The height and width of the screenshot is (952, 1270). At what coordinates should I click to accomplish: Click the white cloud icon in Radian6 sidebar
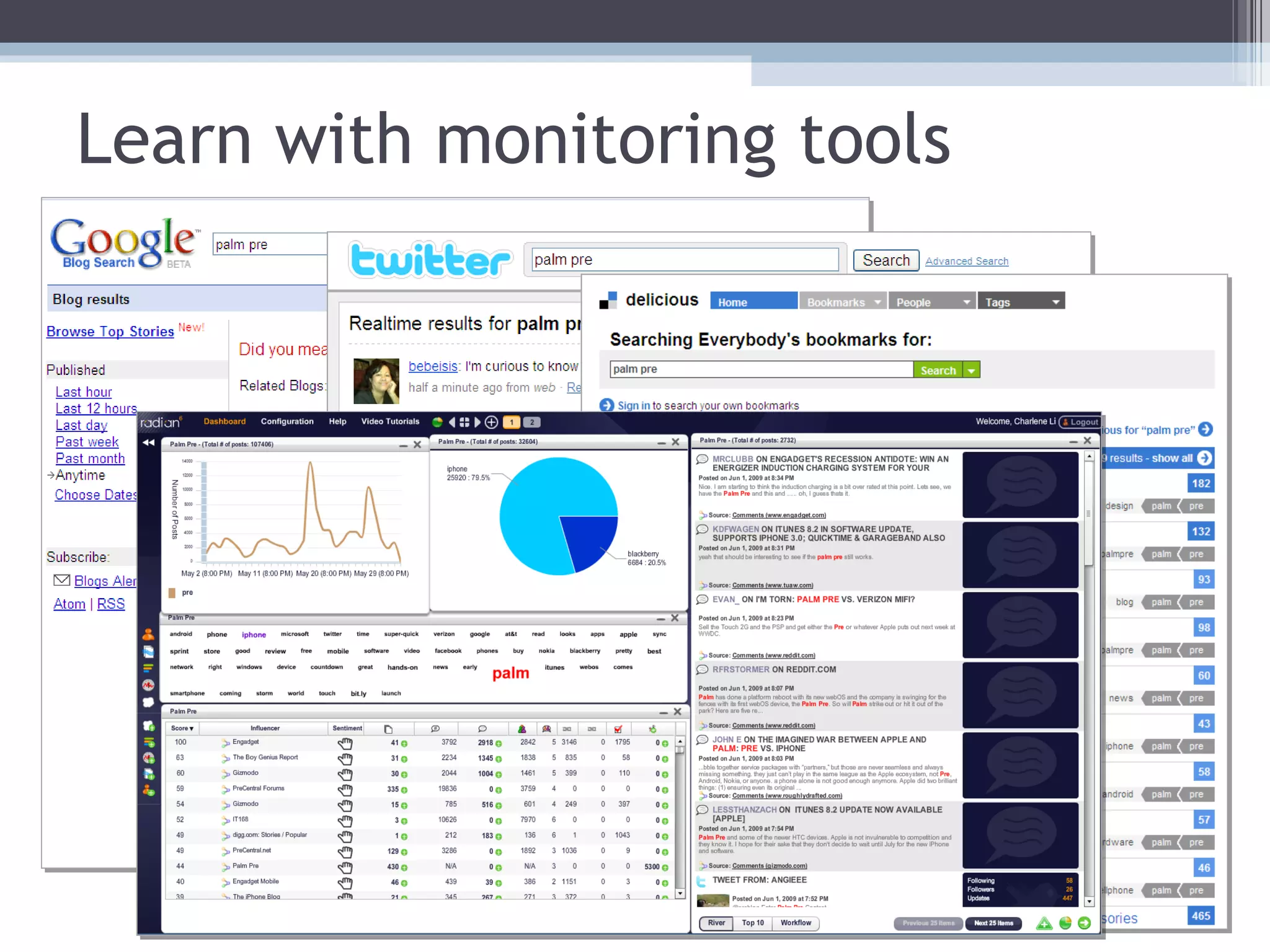point(148,702)
